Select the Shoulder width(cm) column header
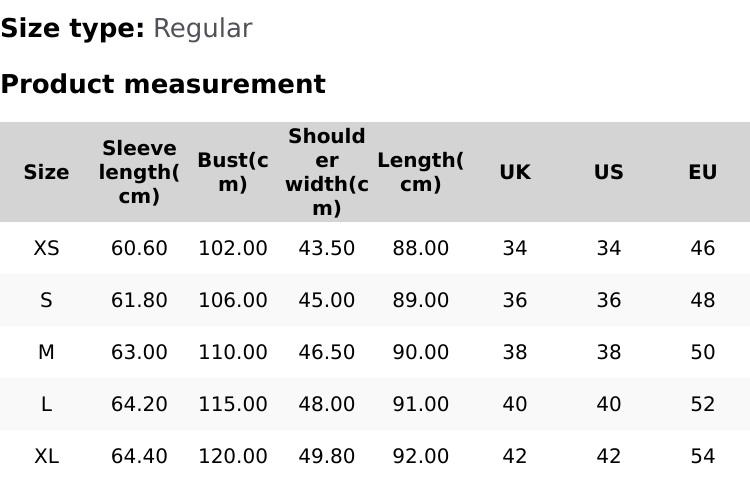 [327, 172]
